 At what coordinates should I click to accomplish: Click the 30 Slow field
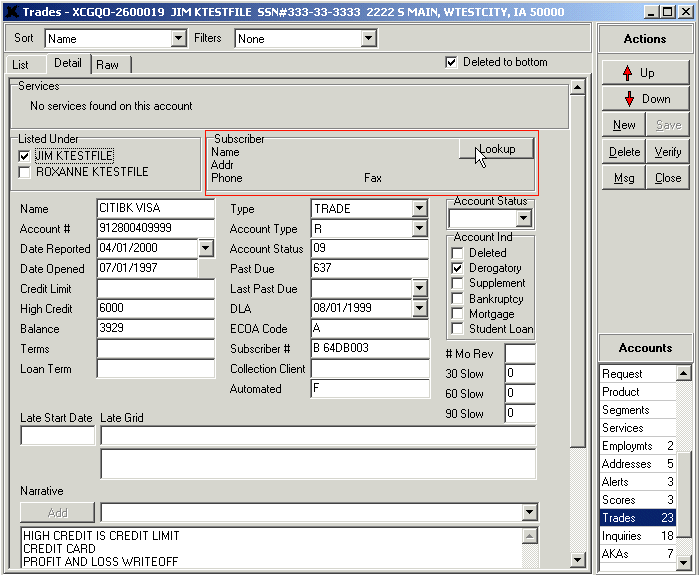[520, 373]
